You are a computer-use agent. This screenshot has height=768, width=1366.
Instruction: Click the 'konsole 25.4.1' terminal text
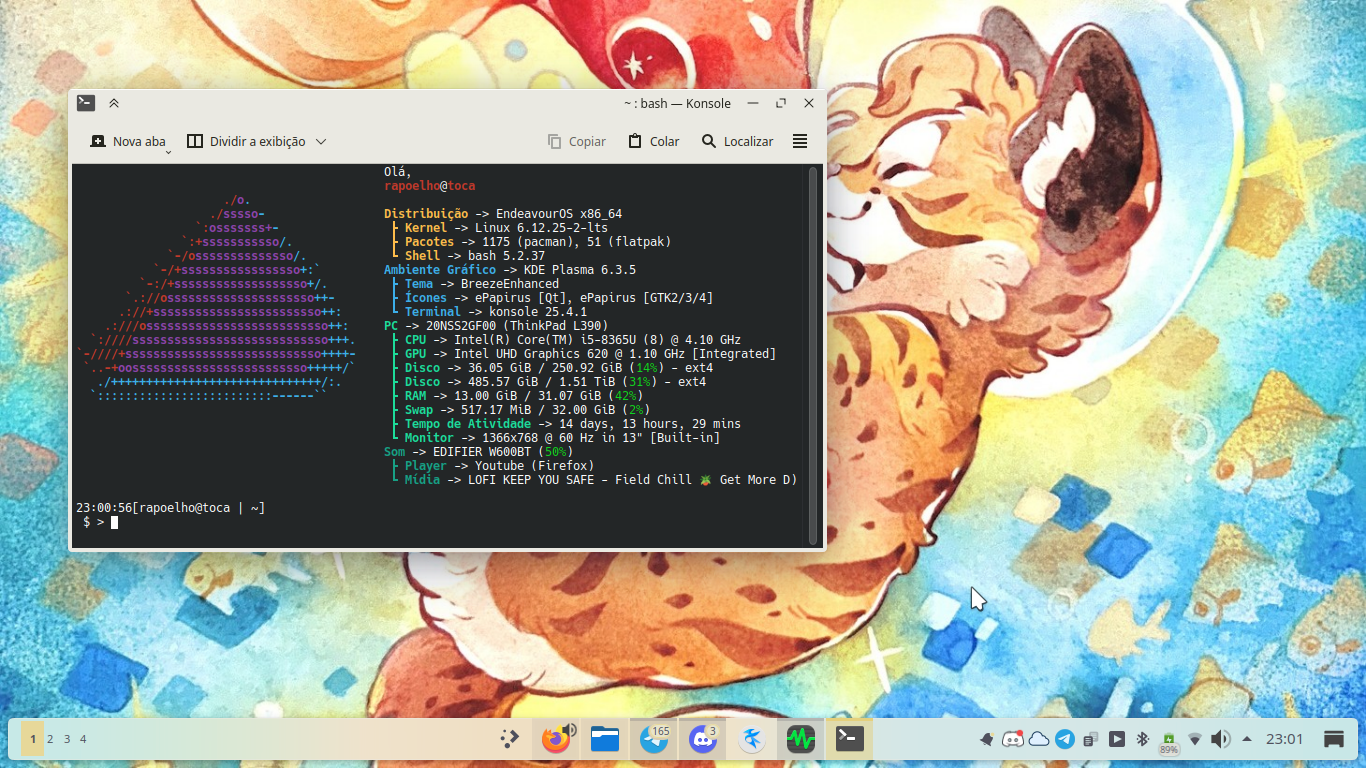[538, 312]
